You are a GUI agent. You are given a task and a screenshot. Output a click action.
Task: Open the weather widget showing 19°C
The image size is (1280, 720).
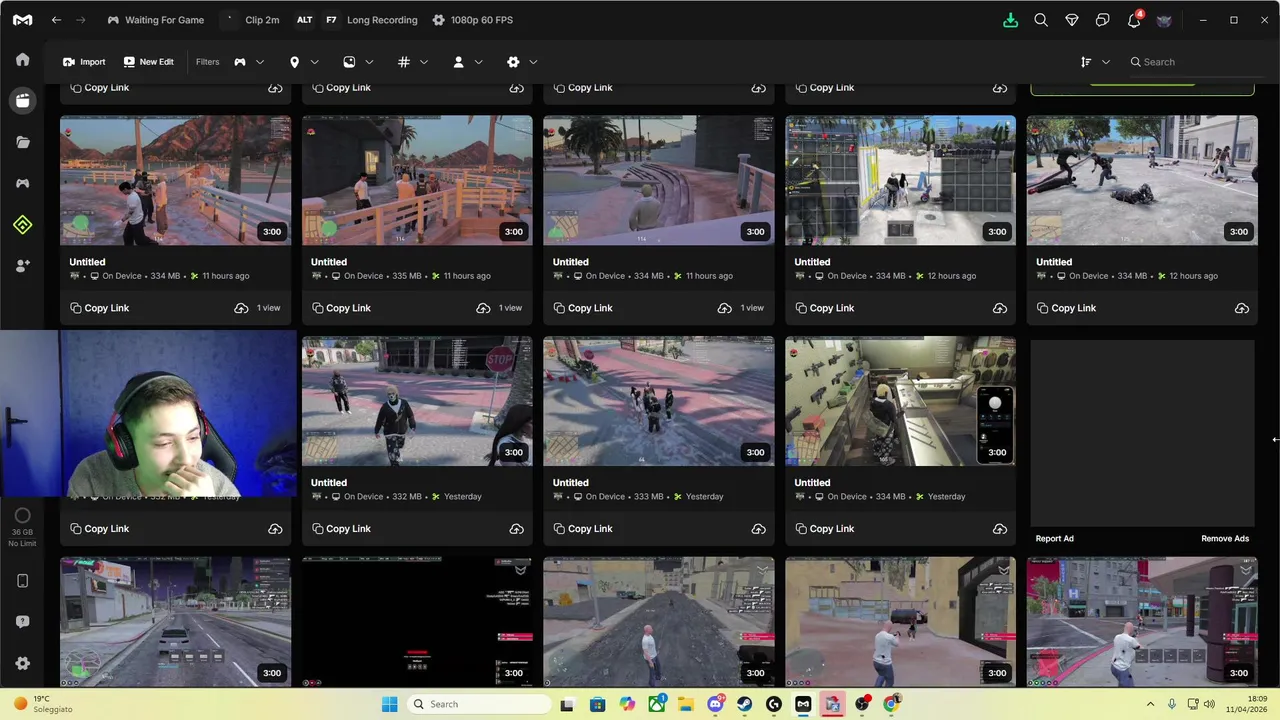coord(43,704)
